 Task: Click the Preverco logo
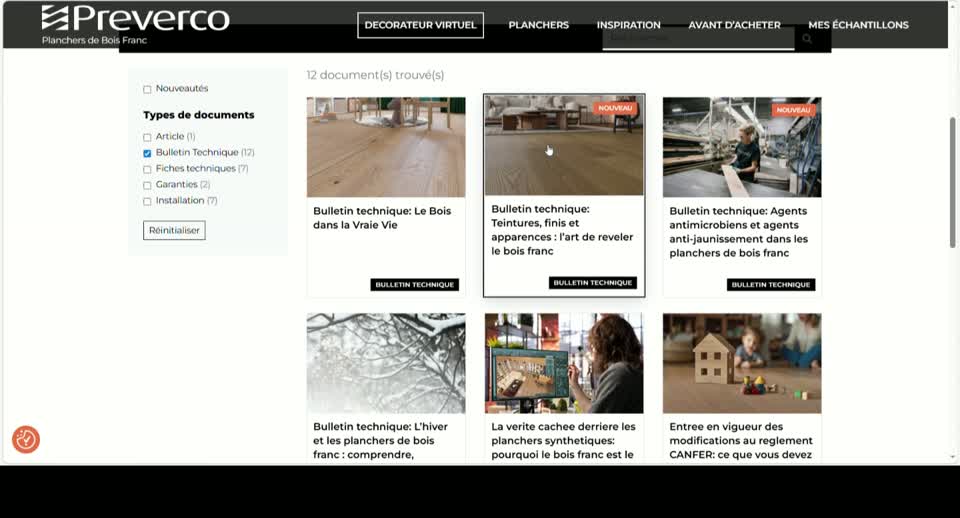point(135,25)
